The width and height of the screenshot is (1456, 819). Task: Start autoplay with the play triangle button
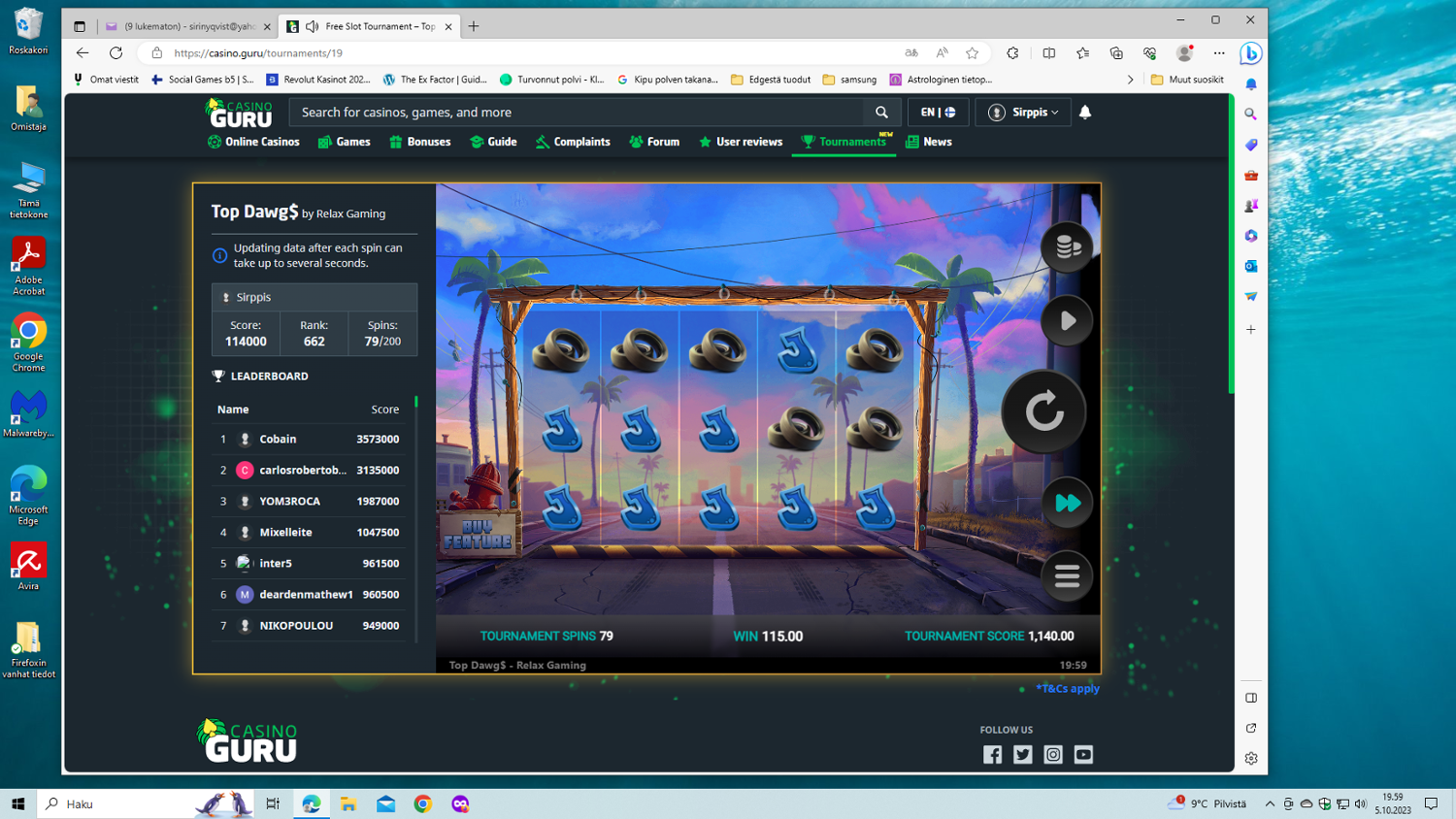coord(1067,320)
